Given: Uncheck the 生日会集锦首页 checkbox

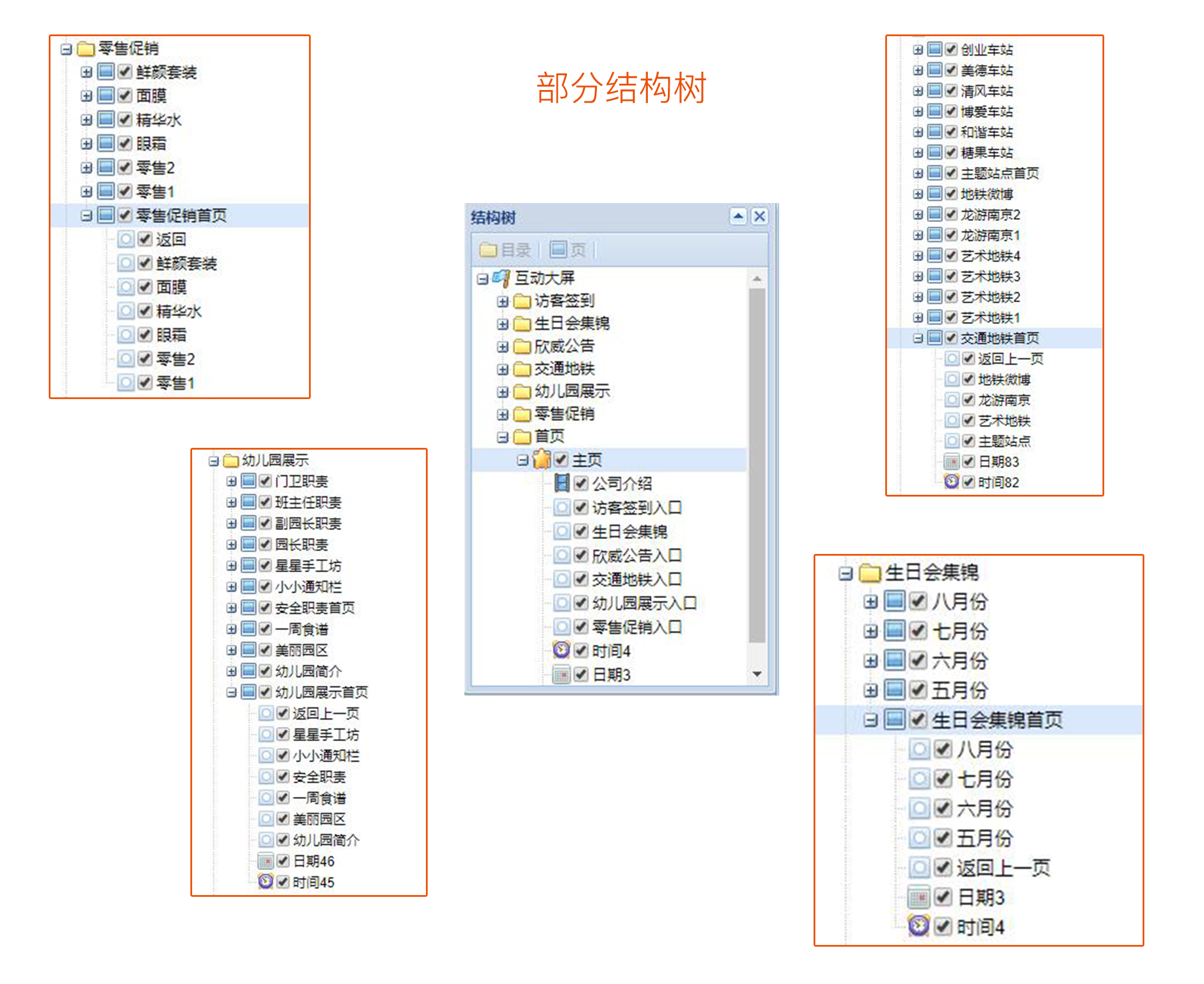Looking at the screenshot, I should (x=918, y=719).
